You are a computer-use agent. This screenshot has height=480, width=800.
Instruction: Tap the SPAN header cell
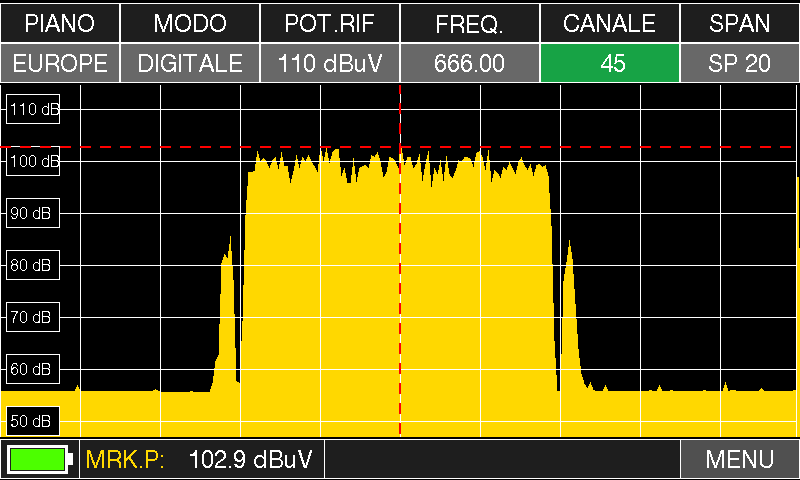[740, 23]
